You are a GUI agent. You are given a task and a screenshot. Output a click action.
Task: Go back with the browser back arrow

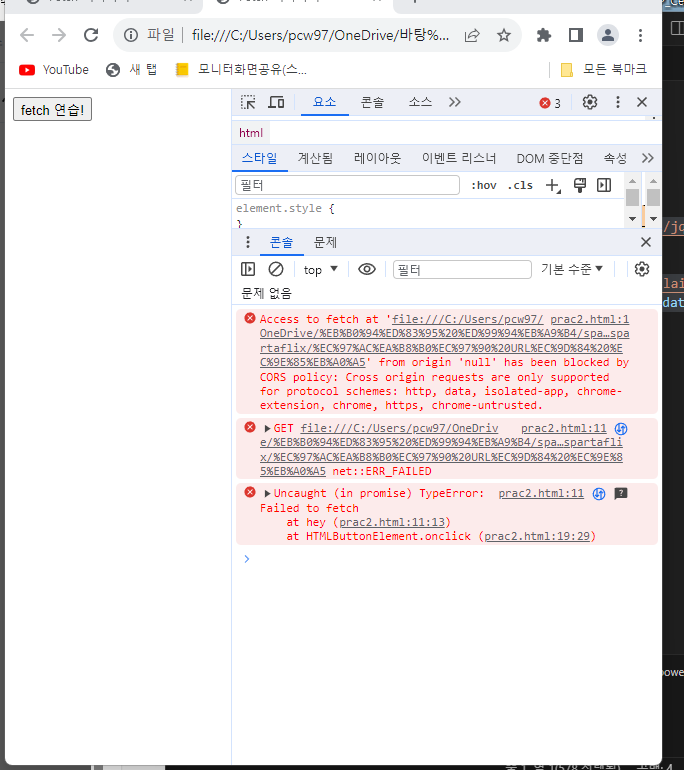point(27,35)
